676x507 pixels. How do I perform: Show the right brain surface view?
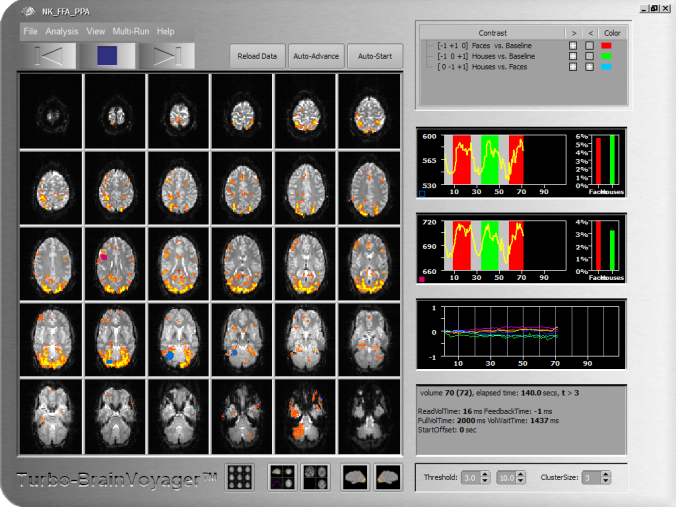pyautogui.click(x=388, y=478)
